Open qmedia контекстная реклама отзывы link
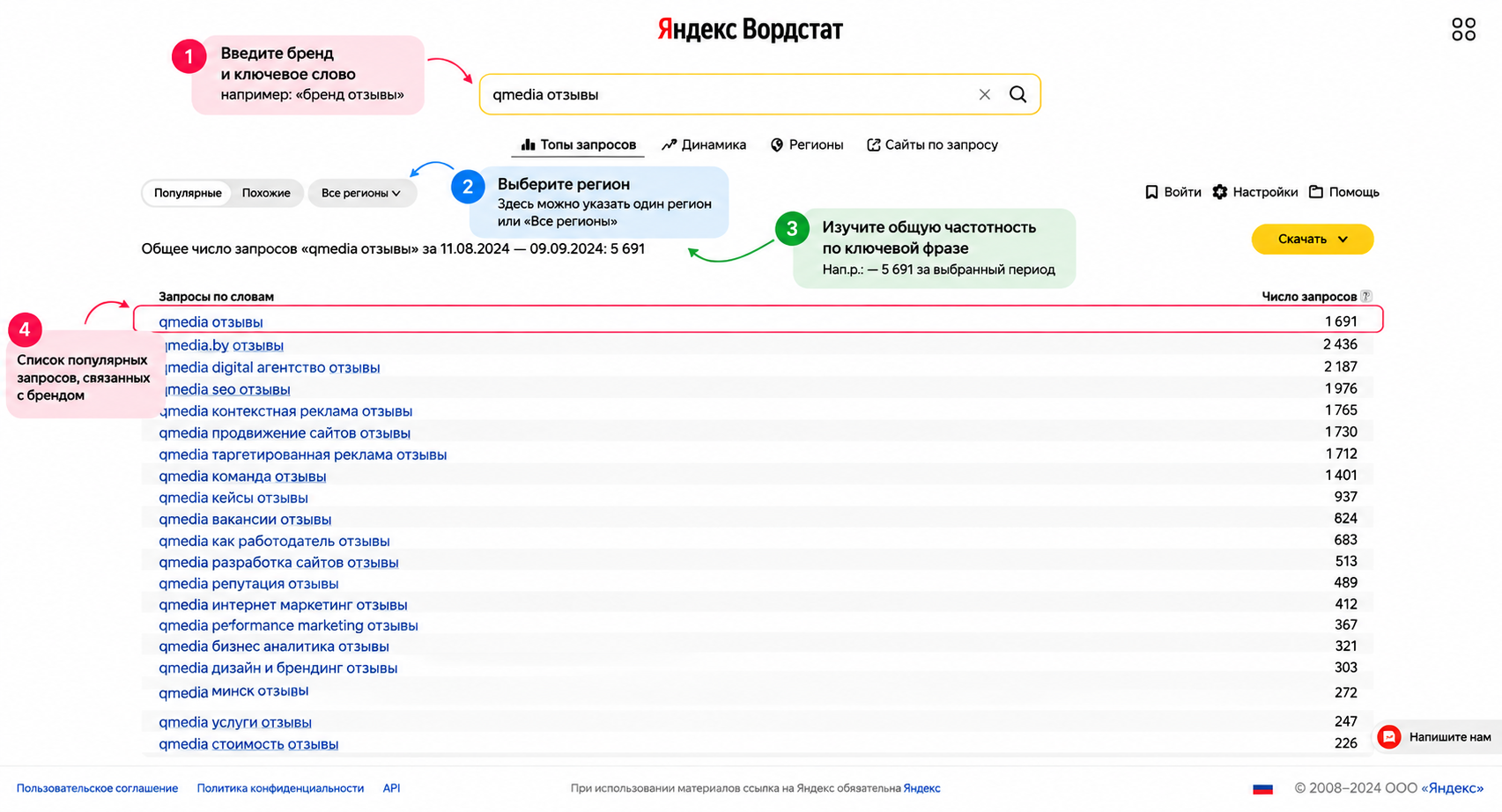The width and height of the screenshot is (1502, 812). [x=285, y=411]
